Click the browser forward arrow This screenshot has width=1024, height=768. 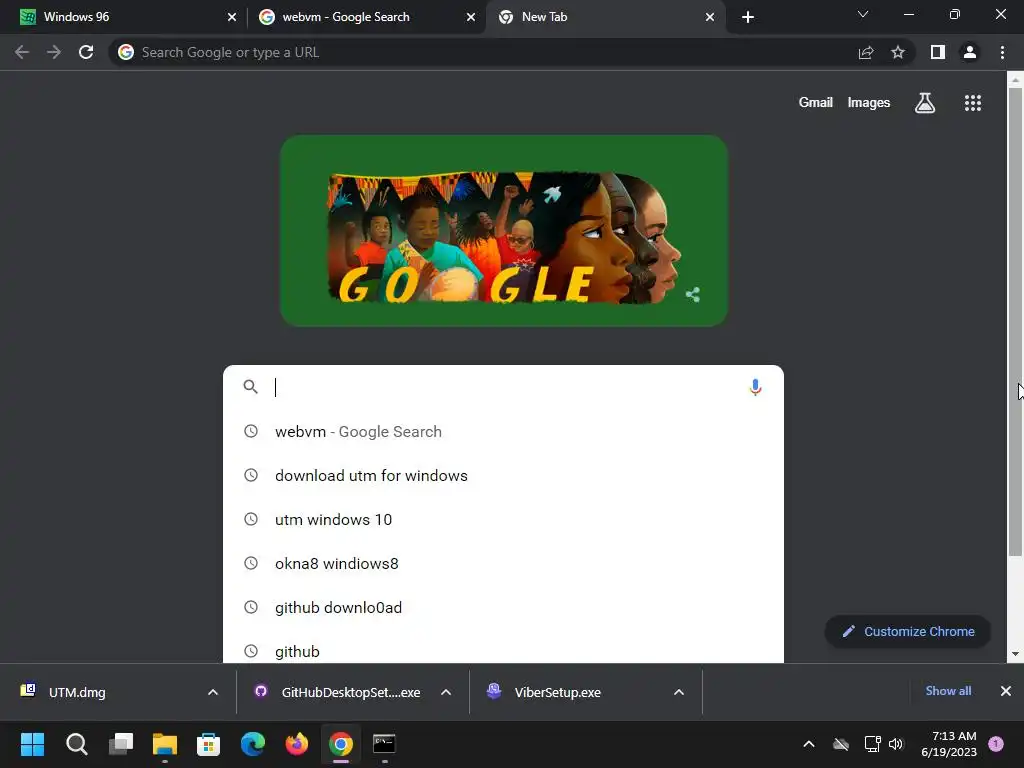pyautogui.click(x=54, y=52)
